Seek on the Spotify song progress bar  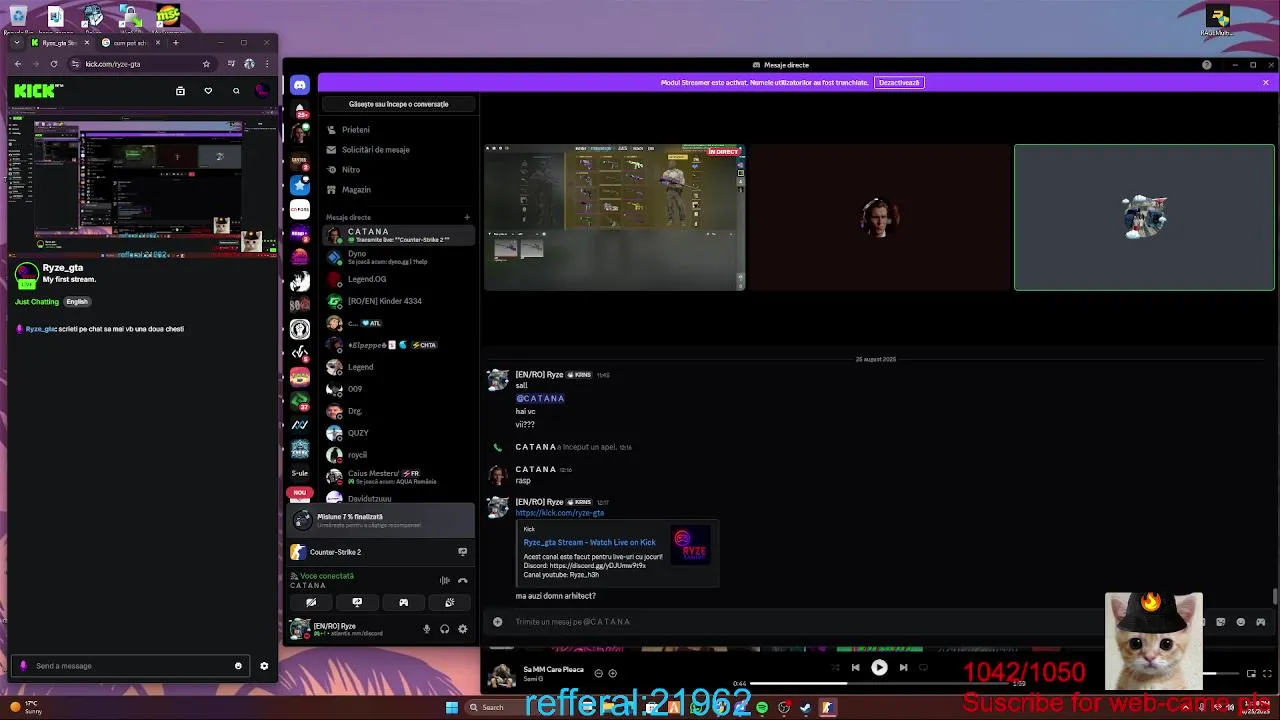click(x=880, y=684)
